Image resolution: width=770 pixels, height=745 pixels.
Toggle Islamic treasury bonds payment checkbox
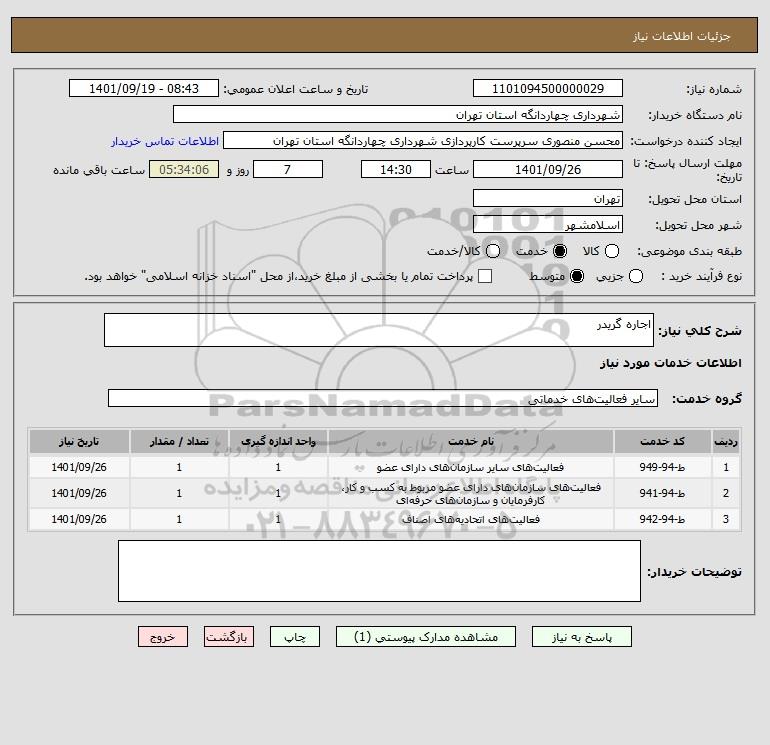point(485,276)
